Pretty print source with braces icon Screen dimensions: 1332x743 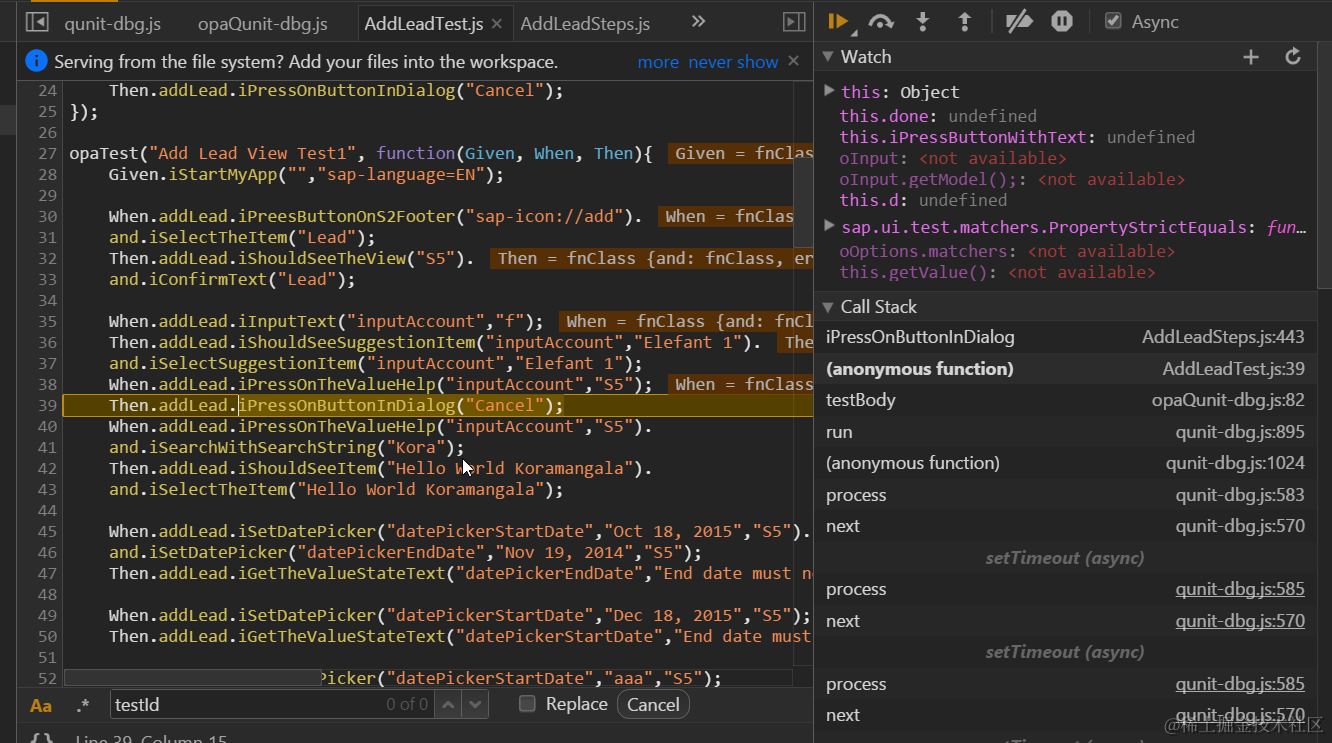[41, 738]
